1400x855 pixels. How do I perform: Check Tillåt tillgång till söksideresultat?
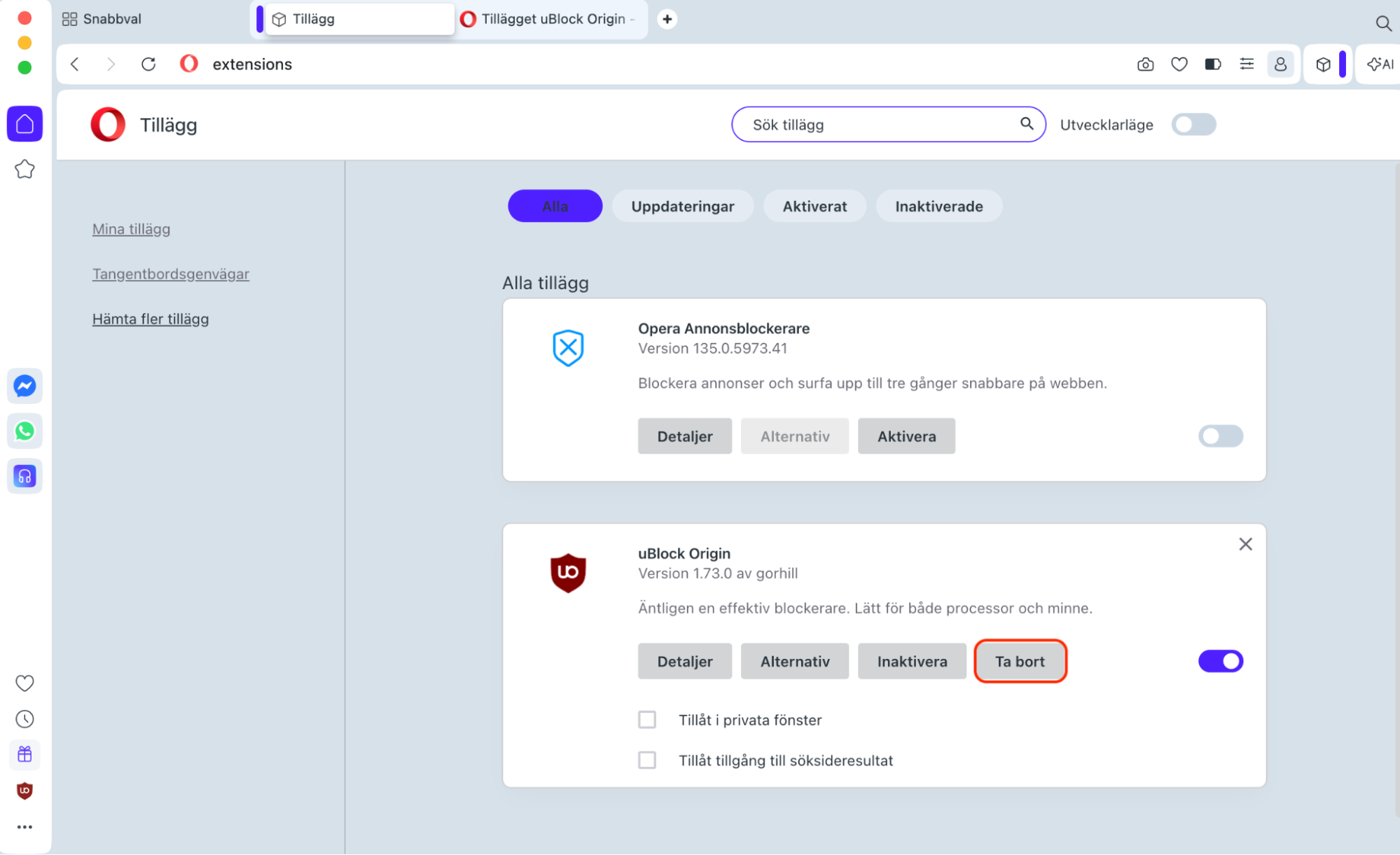point(647,760)
